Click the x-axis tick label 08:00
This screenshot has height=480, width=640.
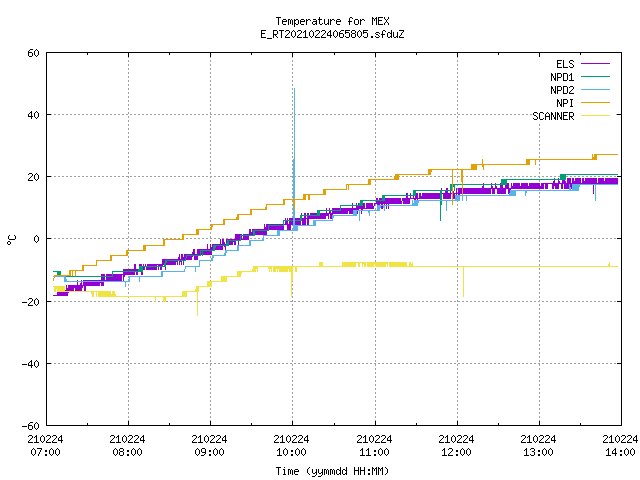(x=127, y=452)
